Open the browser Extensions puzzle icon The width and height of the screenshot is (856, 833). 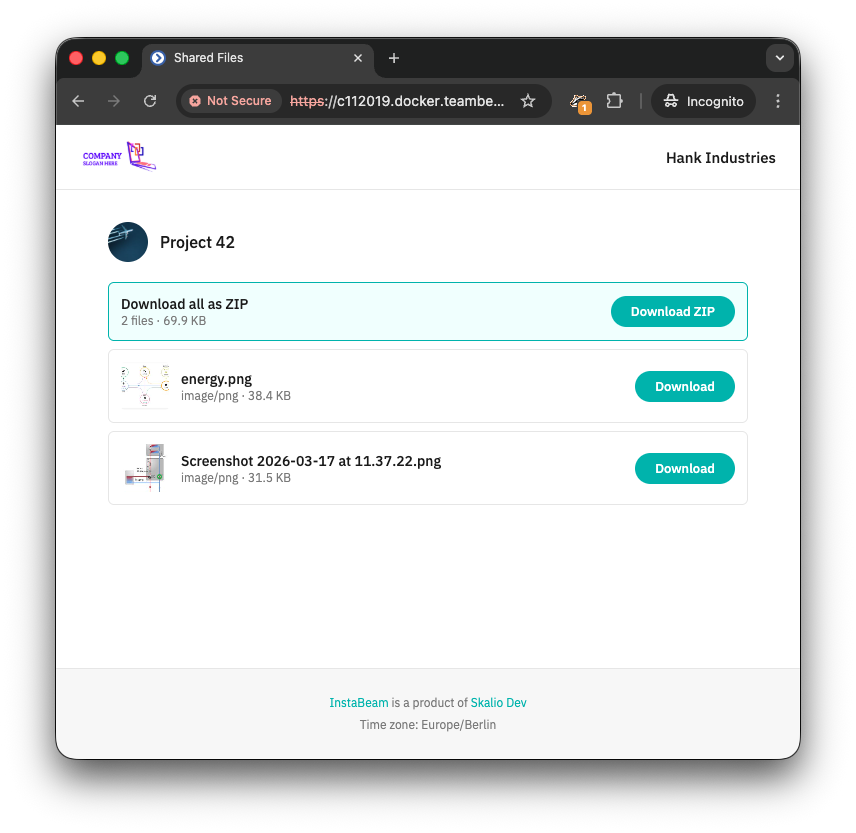(x=614, y=101)
